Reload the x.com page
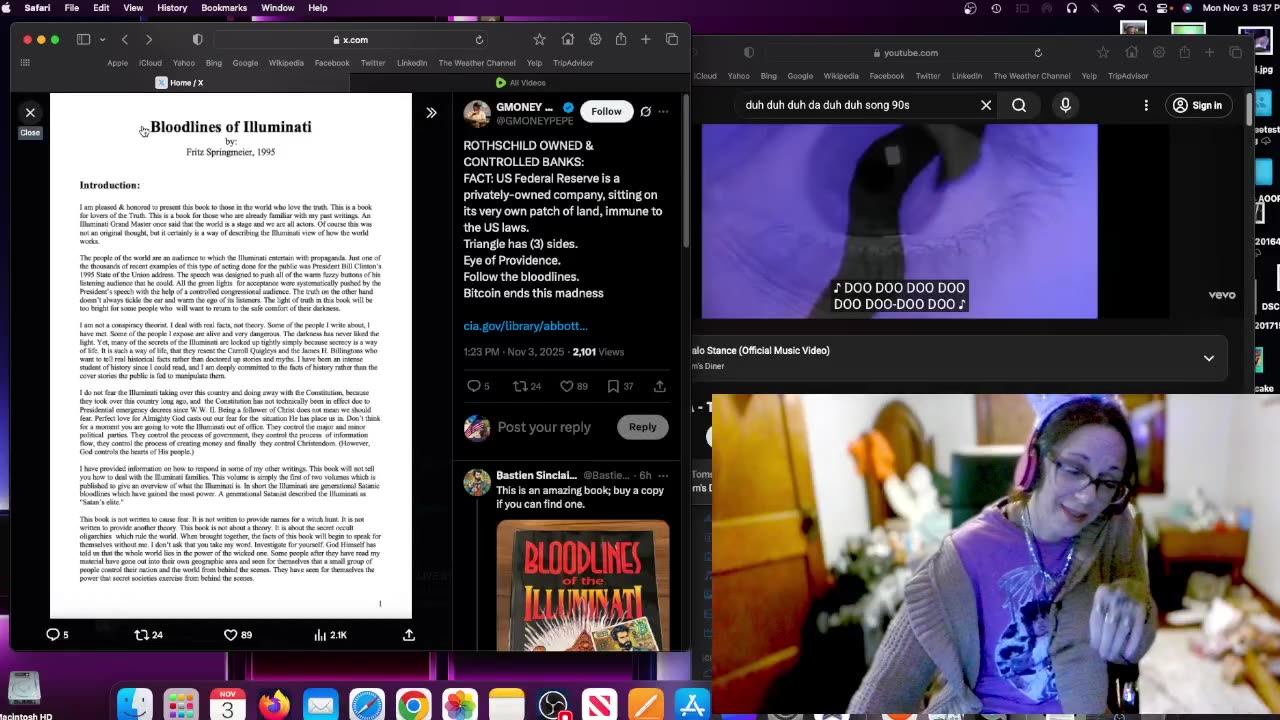Image resolution: width=1280 pixels, height=720 pixels. click(x=479, y=40)
